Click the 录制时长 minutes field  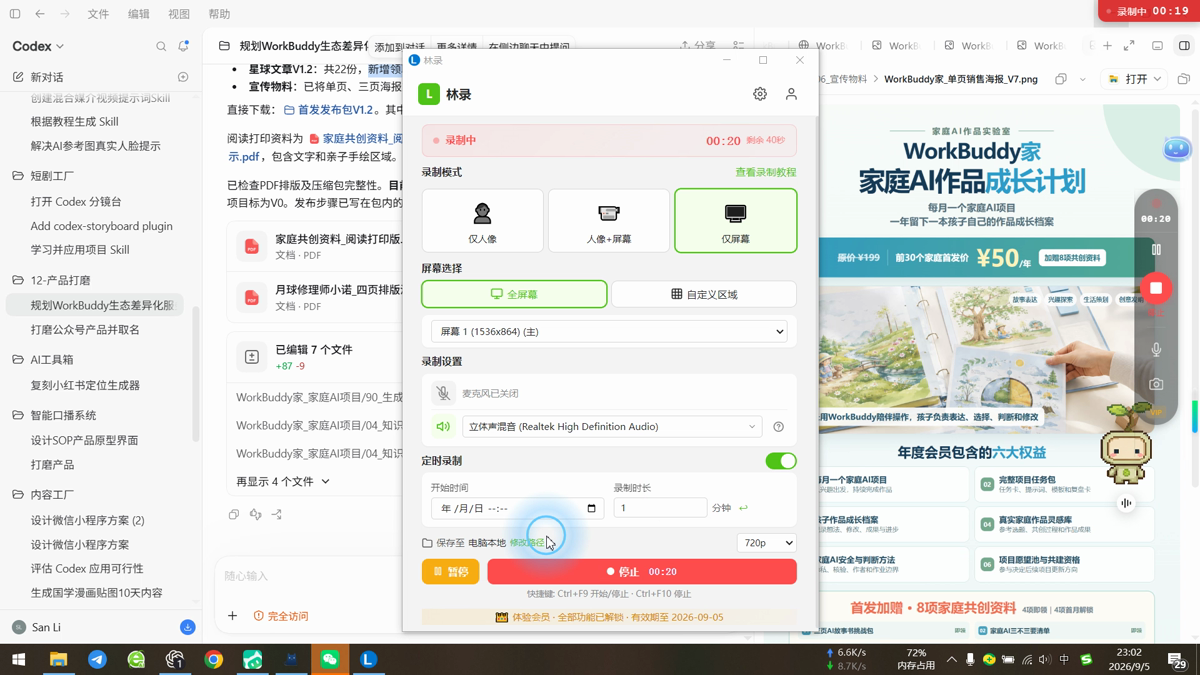click(659, 508)
